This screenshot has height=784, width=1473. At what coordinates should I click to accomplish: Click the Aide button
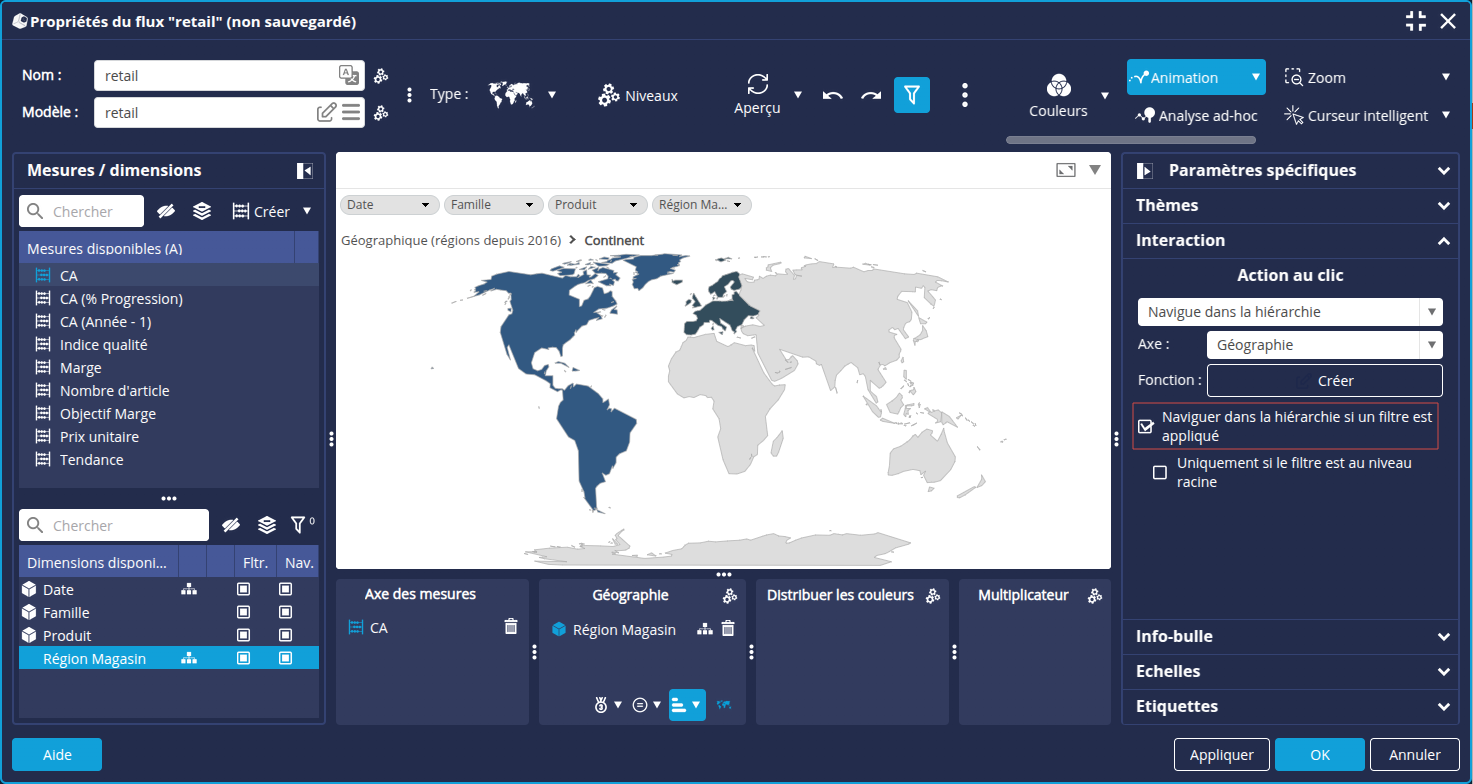coord(57,755)
